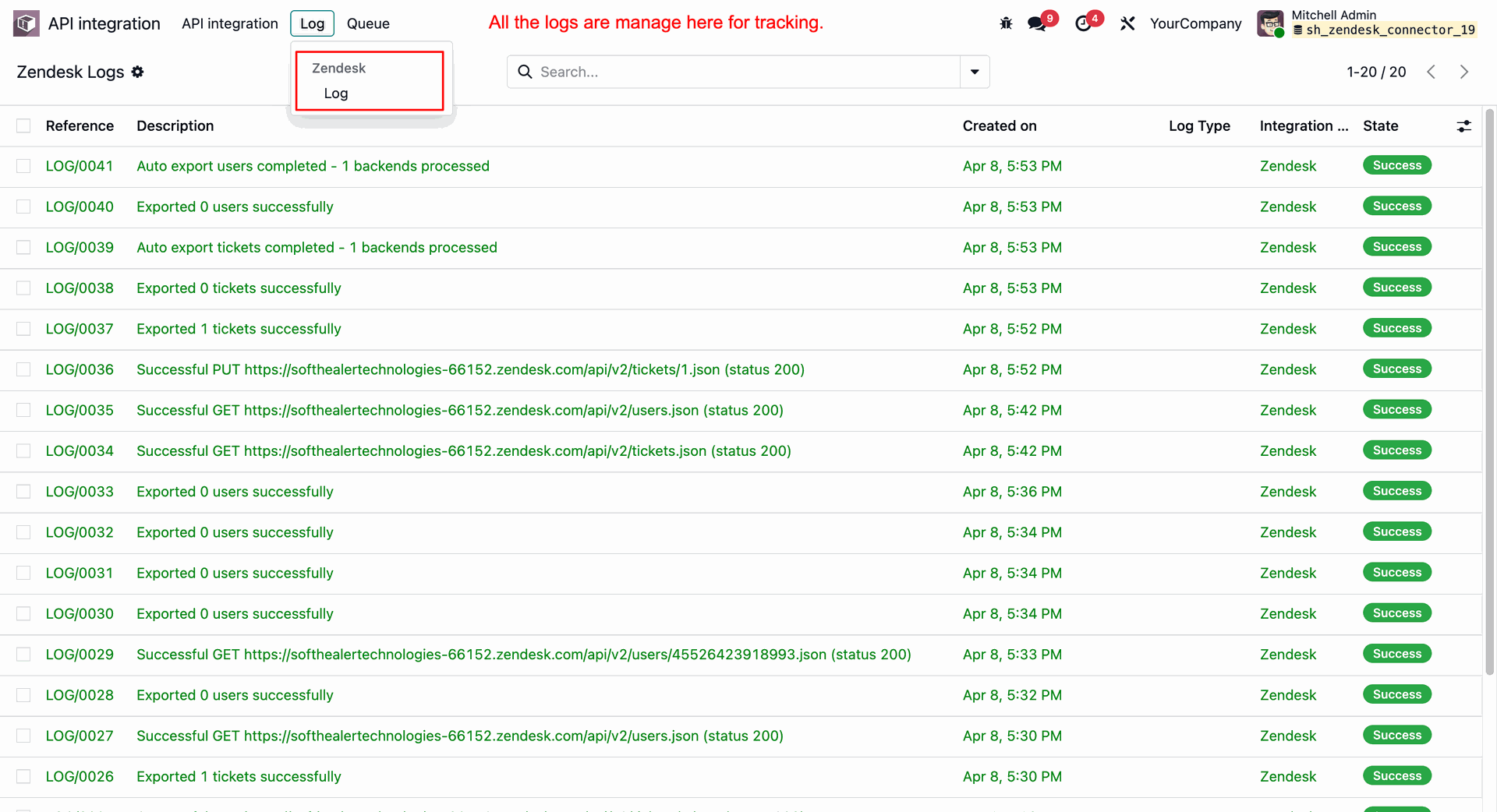Open the Log top menu

(x=312, y=23)
